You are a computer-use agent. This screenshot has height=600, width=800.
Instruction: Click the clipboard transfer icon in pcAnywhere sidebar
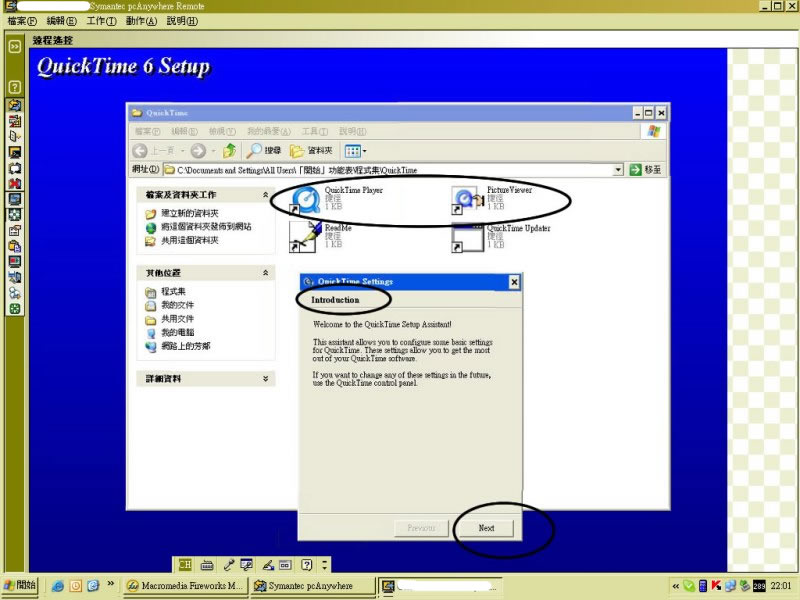[15, 246]
